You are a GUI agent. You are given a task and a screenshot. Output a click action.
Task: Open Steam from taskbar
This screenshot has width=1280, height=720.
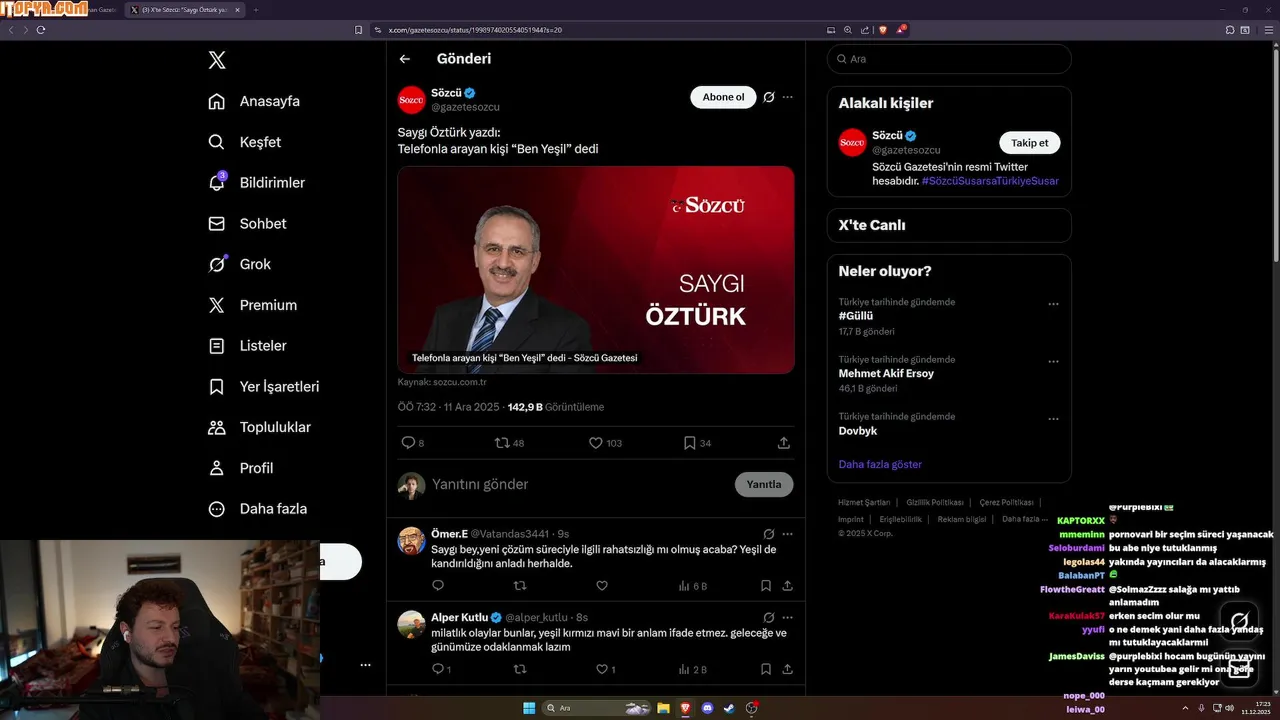pyautogui.click(x=729, y=708)
